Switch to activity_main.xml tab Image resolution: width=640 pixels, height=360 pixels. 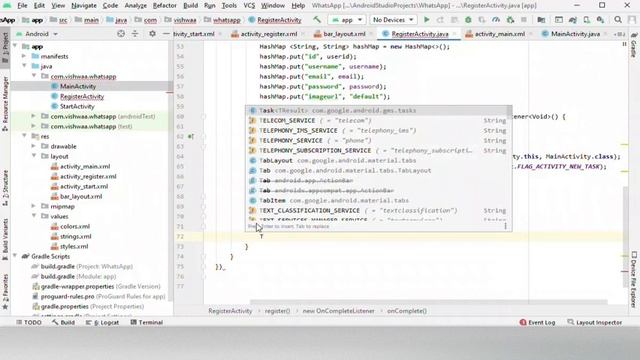coord(500,34)
